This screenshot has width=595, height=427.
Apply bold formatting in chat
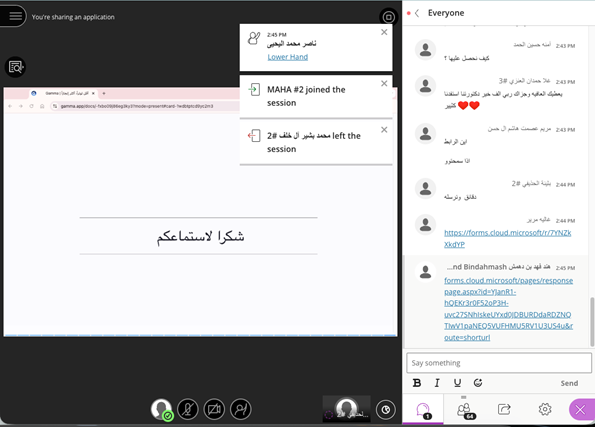click(x=417, y=383)
